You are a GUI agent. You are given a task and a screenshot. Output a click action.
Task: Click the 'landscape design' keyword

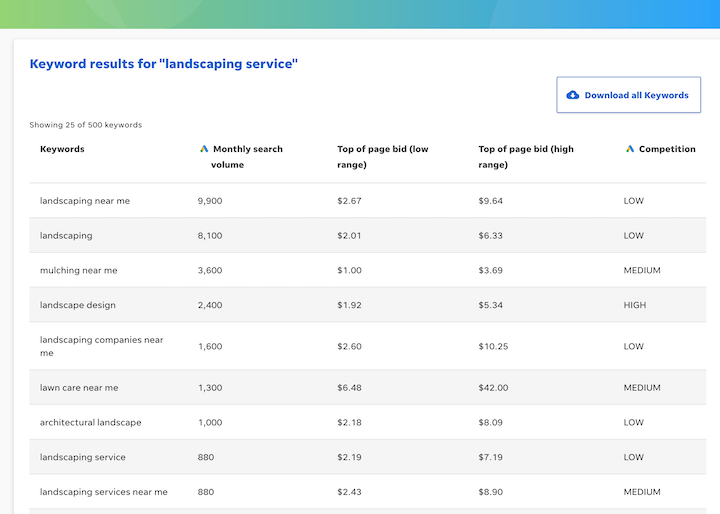tap(78, 305)
